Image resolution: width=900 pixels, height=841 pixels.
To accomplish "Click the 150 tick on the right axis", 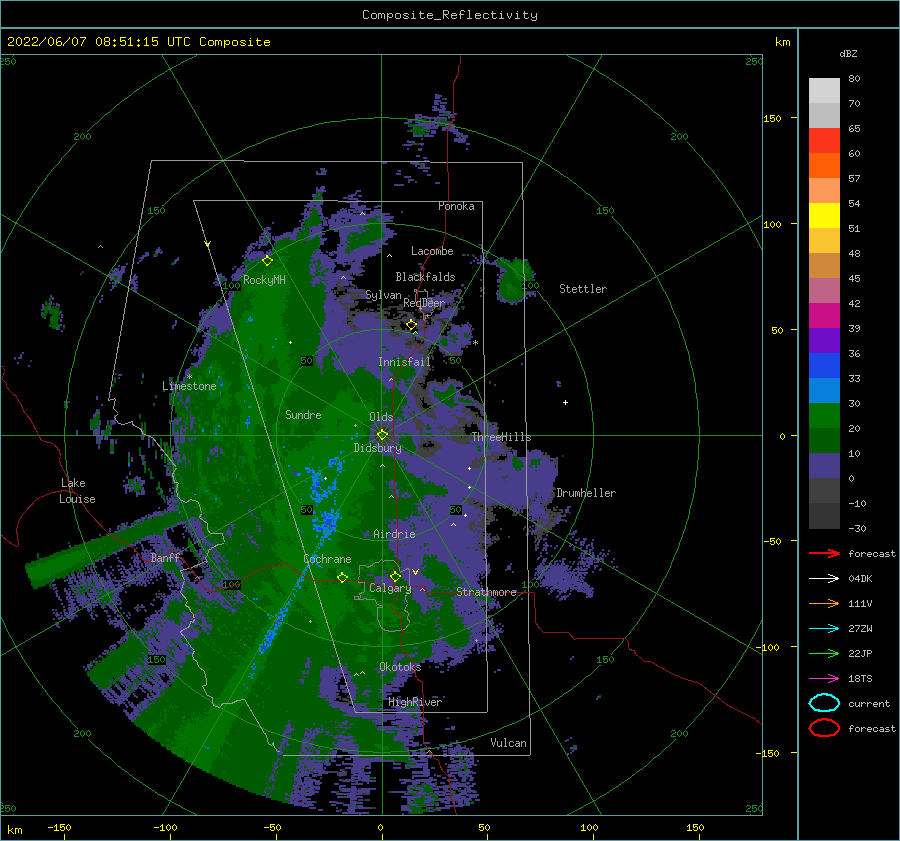I will click(772, 118).
